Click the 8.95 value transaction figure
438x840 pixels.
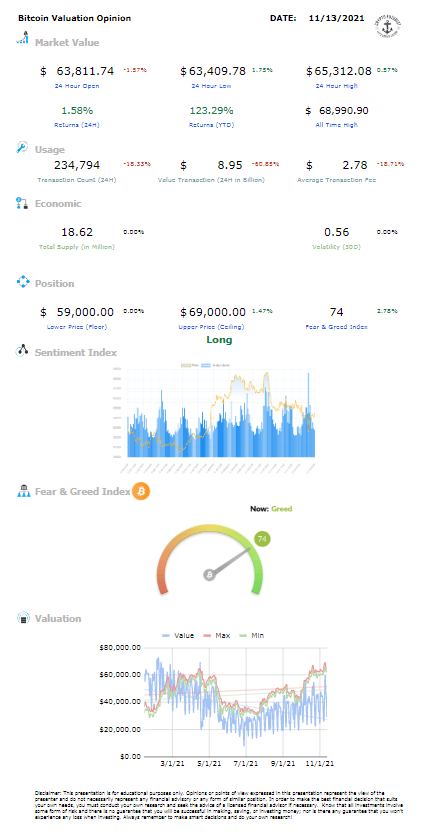pos(230,165)
